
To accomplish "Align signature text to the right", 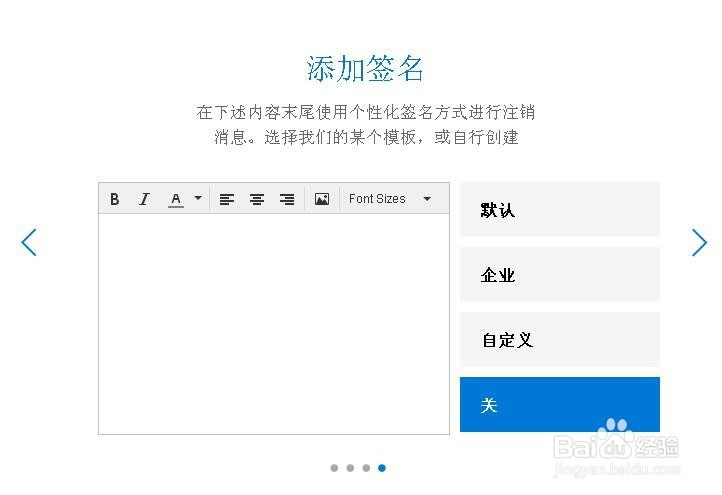I will (287, 199).
